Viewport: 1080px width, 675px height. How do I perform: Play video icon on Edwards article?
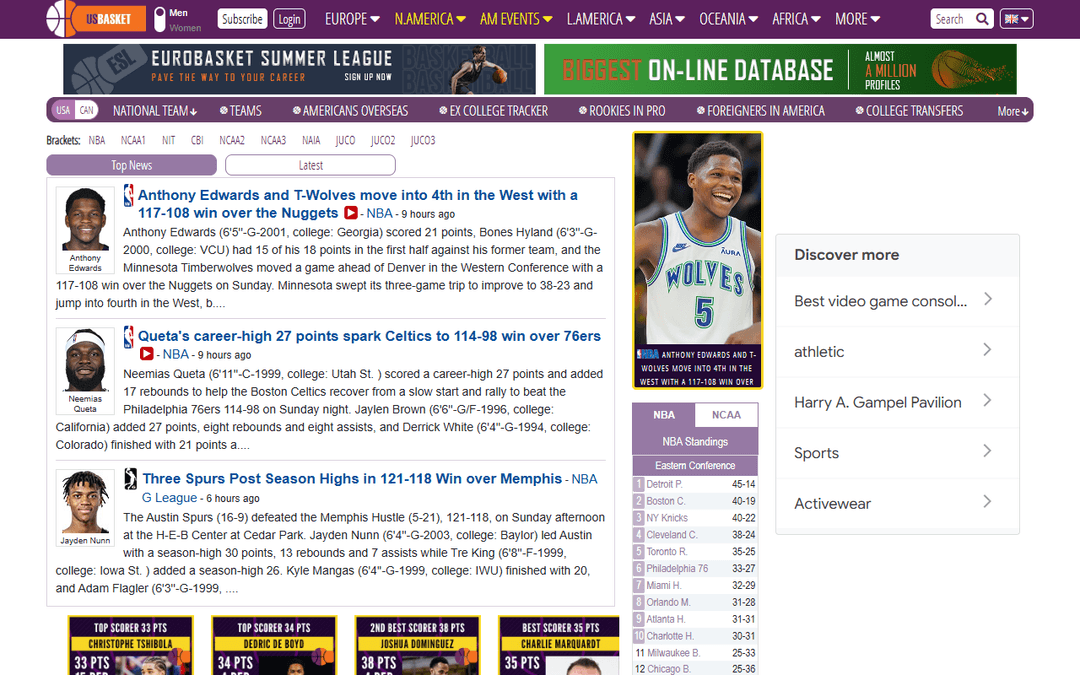click(351, 213)
